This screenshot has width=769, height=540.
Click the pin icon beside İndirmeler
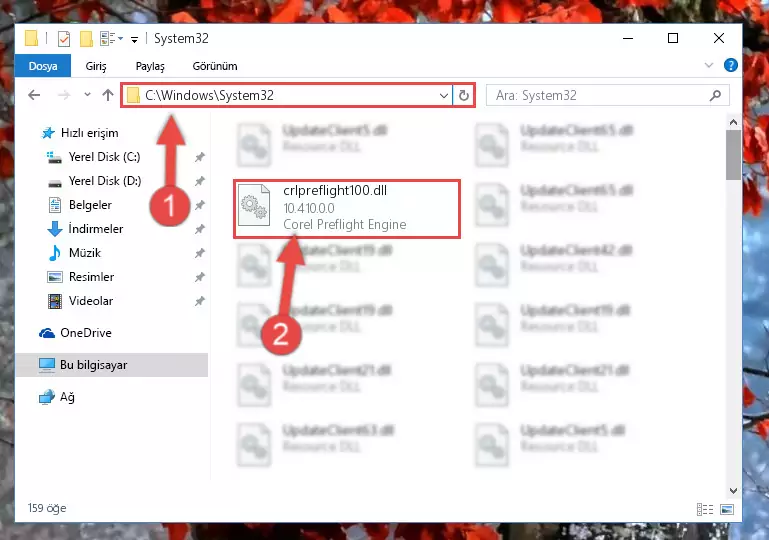coord(200,229)
